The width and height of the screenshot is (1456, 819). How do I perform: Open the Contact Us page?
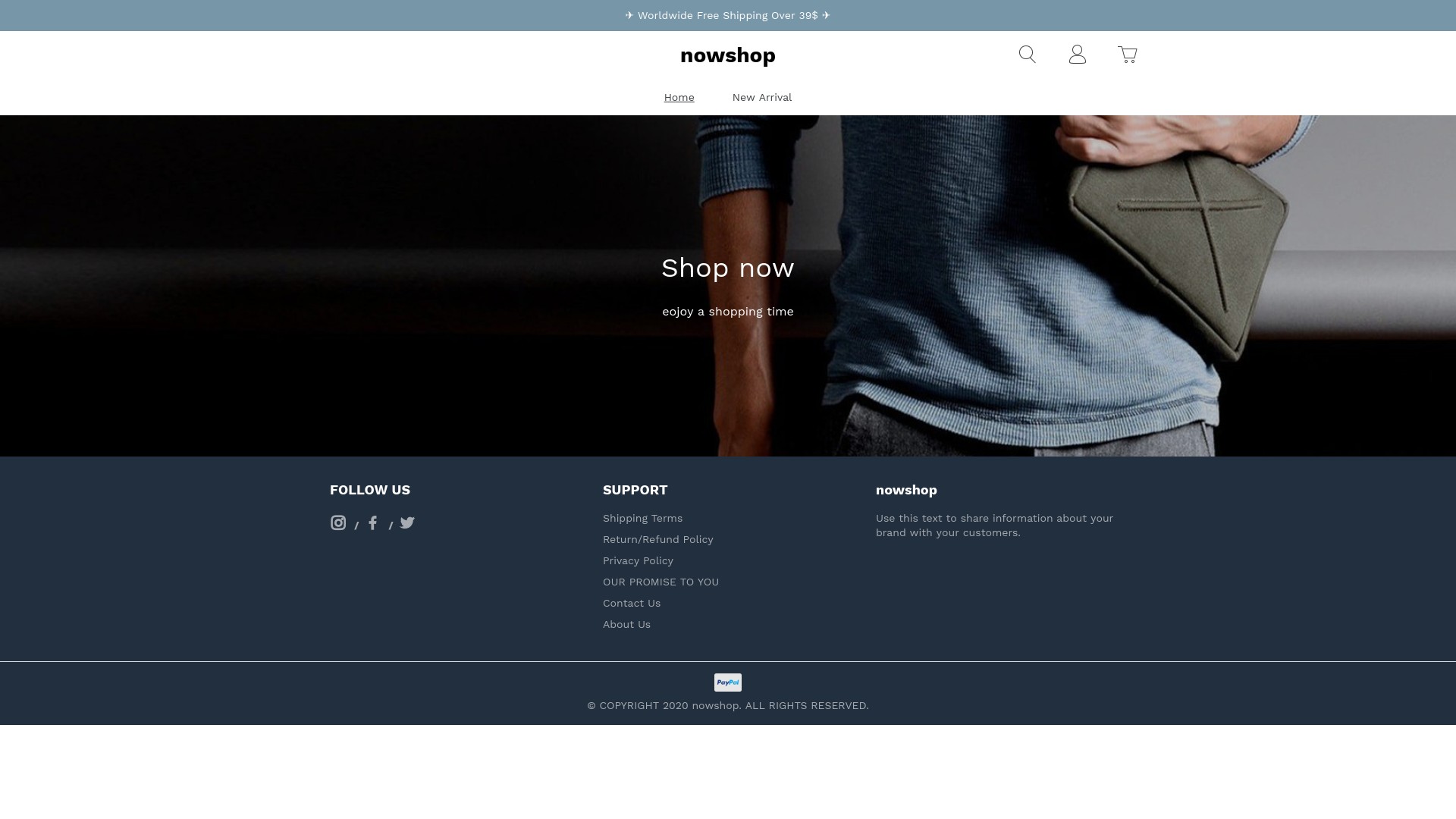click(631, 603)
